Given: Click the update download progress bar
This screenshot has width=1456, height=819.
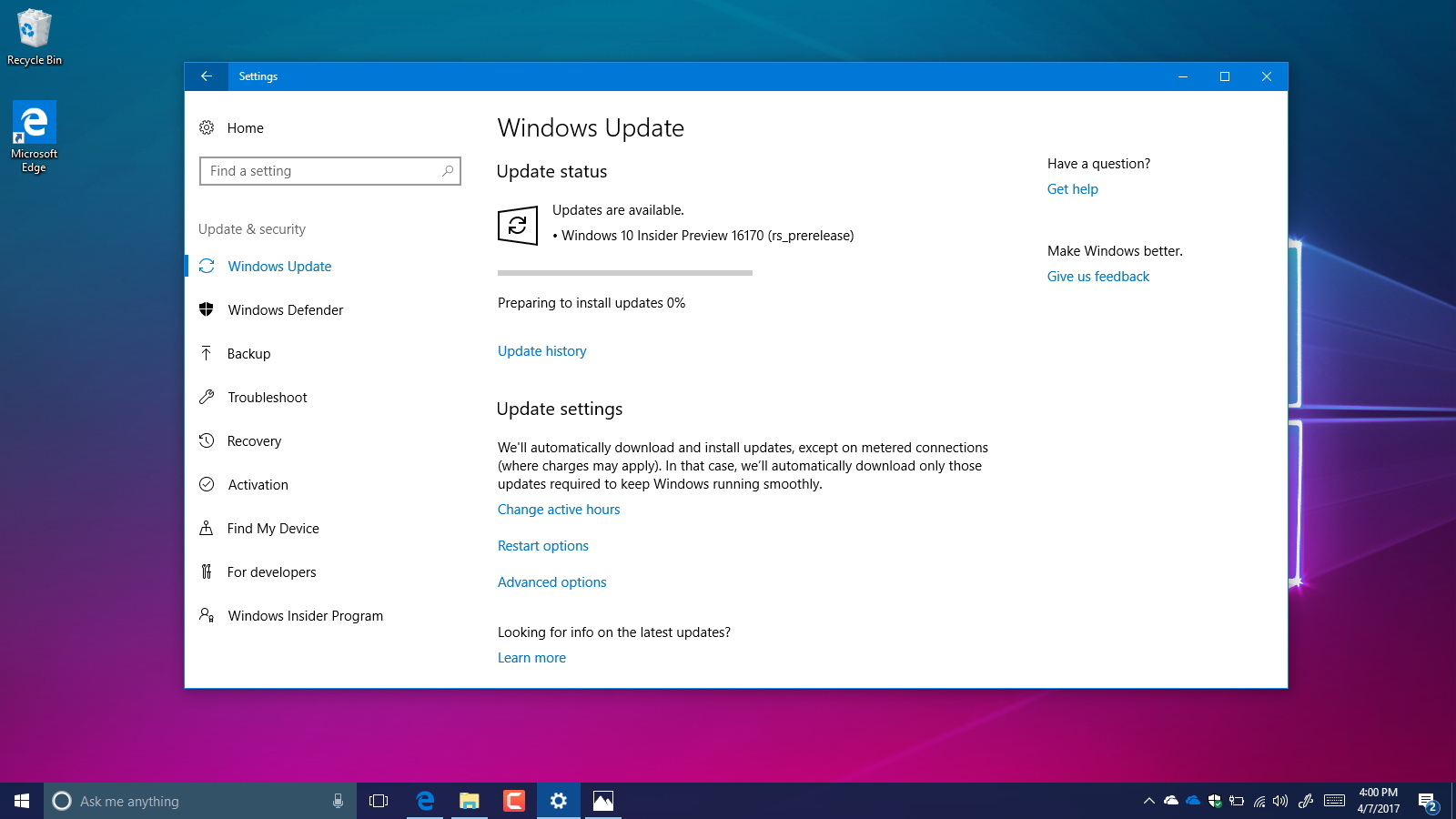Looking at the screenshot, I should coord(624,272).
